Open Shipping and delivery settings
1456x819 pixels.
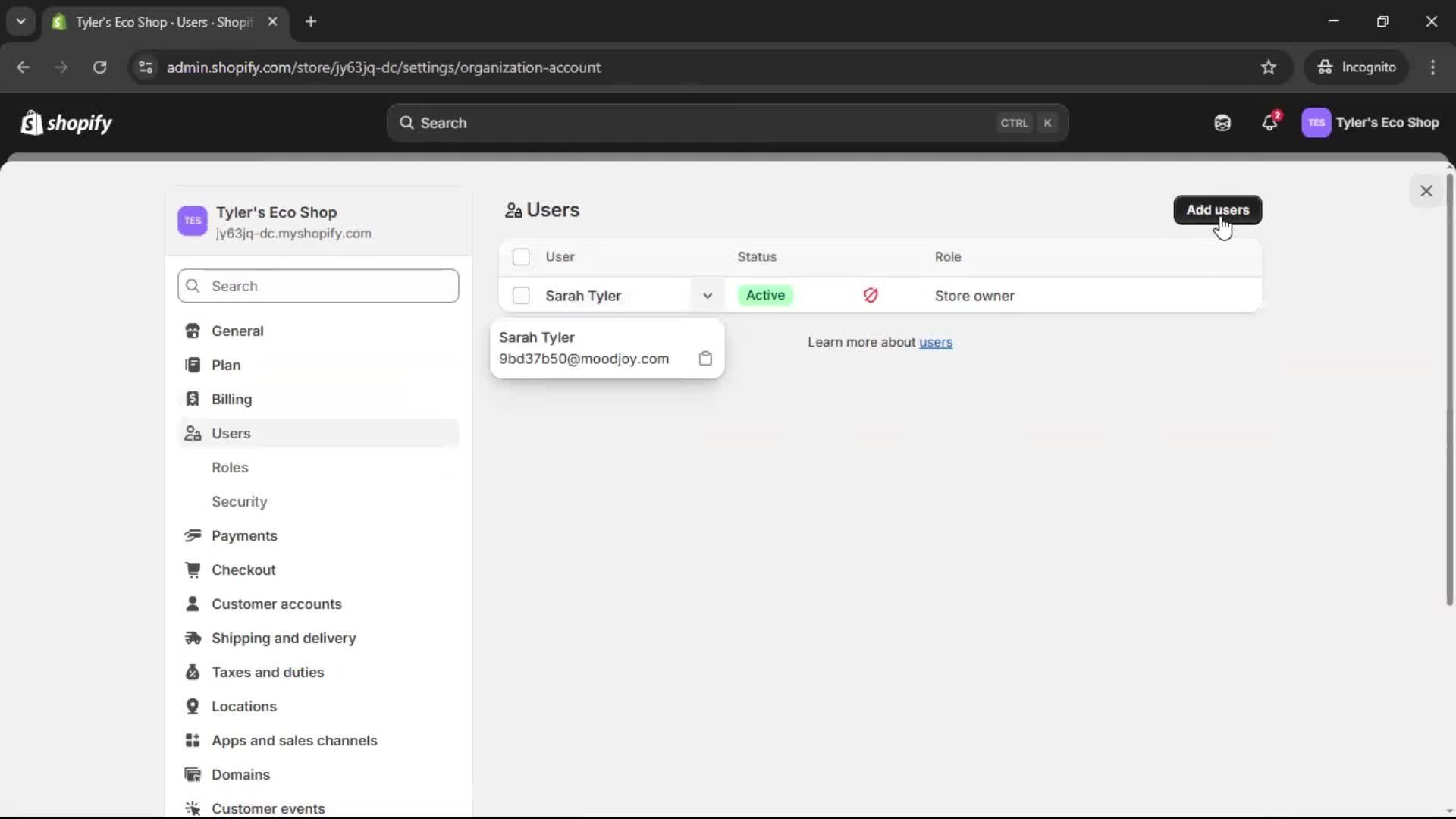tap(284, 639)
